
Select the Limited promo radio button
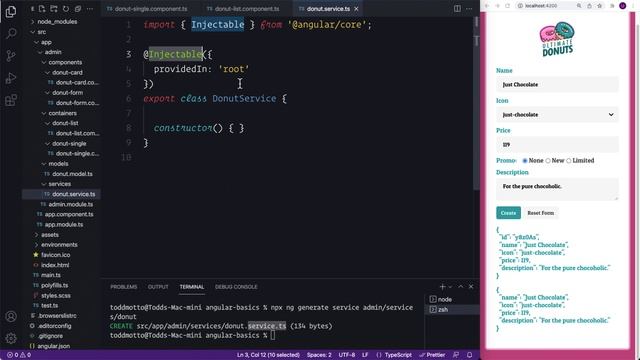point(569,161)
